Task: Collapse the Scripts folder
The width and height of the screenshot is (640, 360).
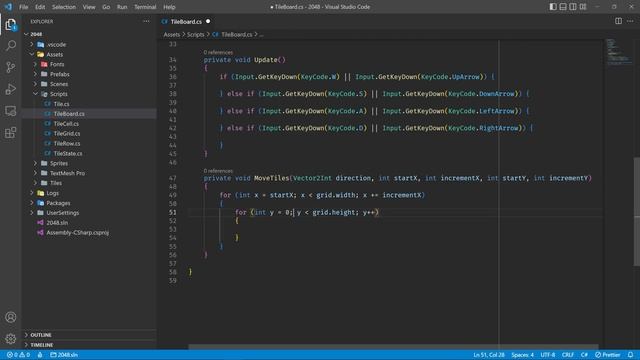Action: [89, 94]
